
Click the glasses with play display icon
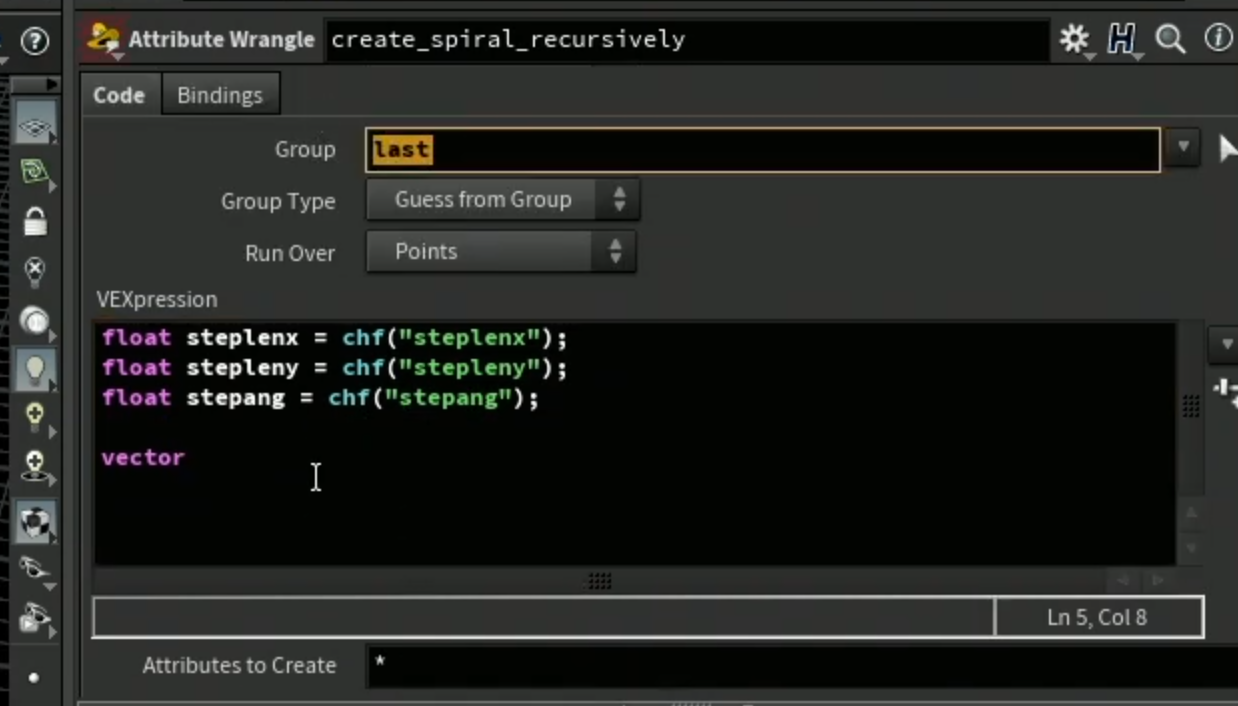[35, 618]
